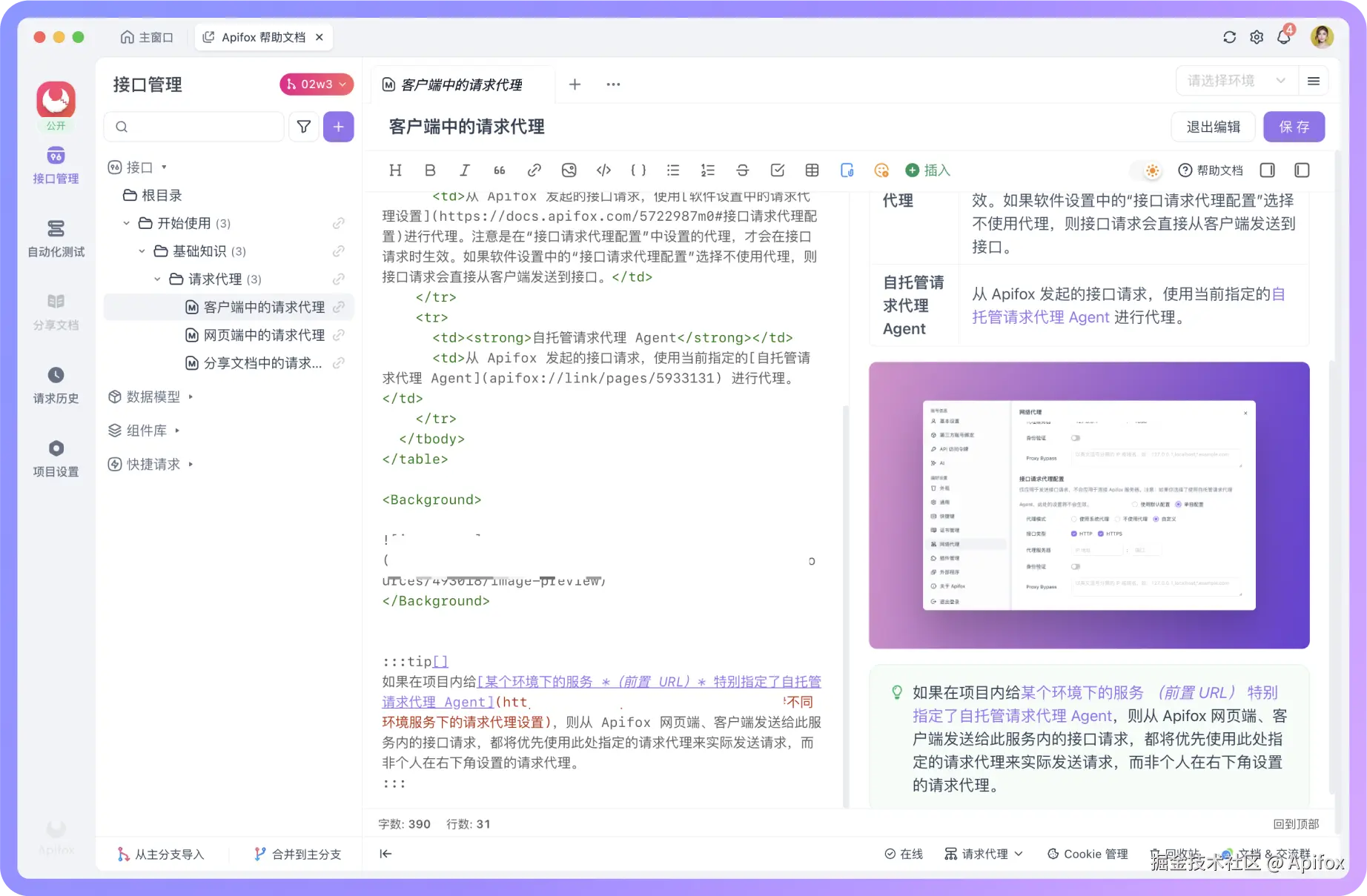Open 项目设置 in the left sidebar
The height and width of the screenshot is (896, 1367).
(55, 459)
